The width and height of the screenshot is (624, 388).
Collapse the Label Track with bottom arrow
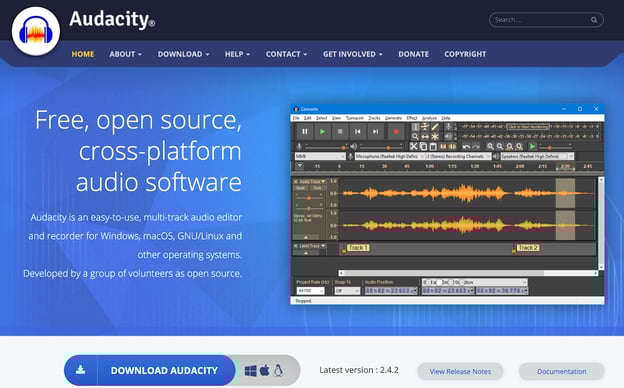coord(306,253)
